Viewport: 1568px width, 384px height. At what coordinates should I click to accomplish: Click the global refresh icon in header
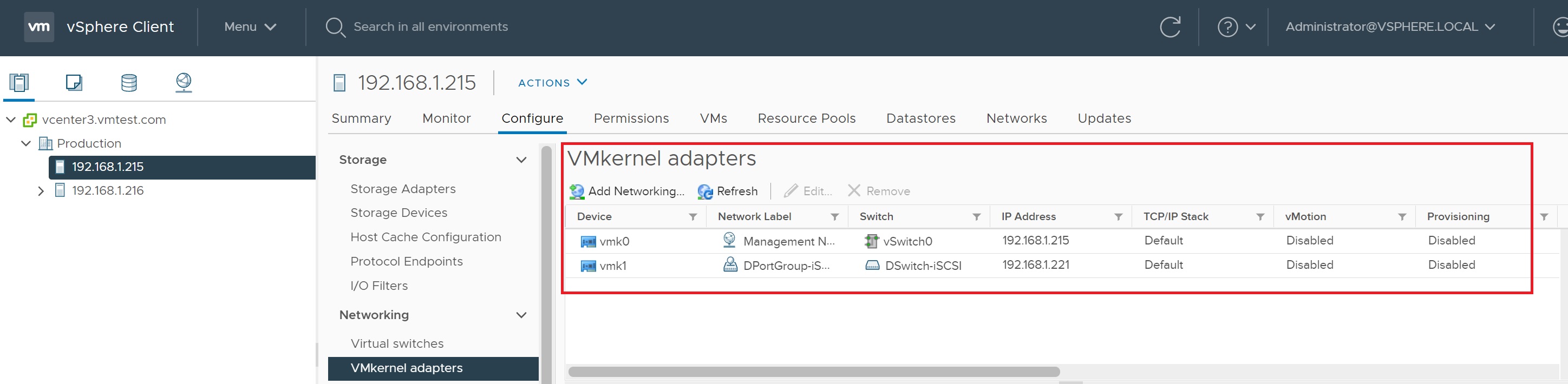[1170, 27]
